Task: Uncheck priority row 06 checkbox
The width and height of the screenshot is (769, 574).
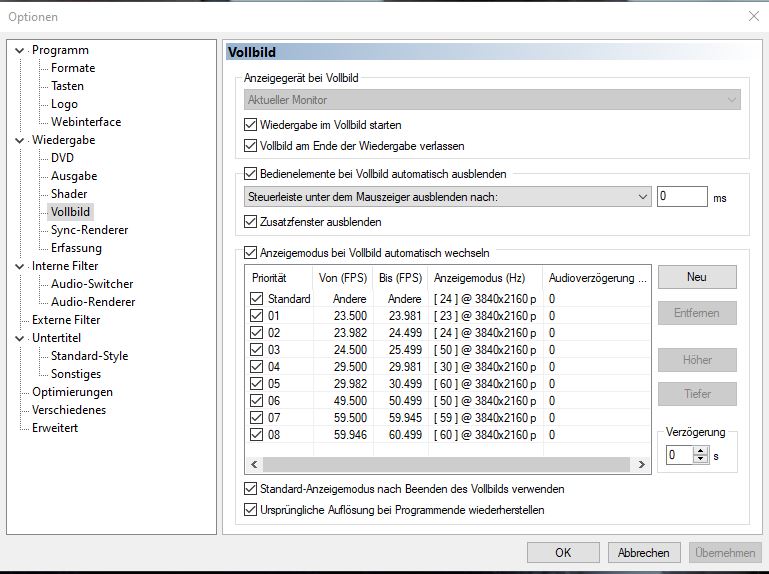Action: pos(256,400)
